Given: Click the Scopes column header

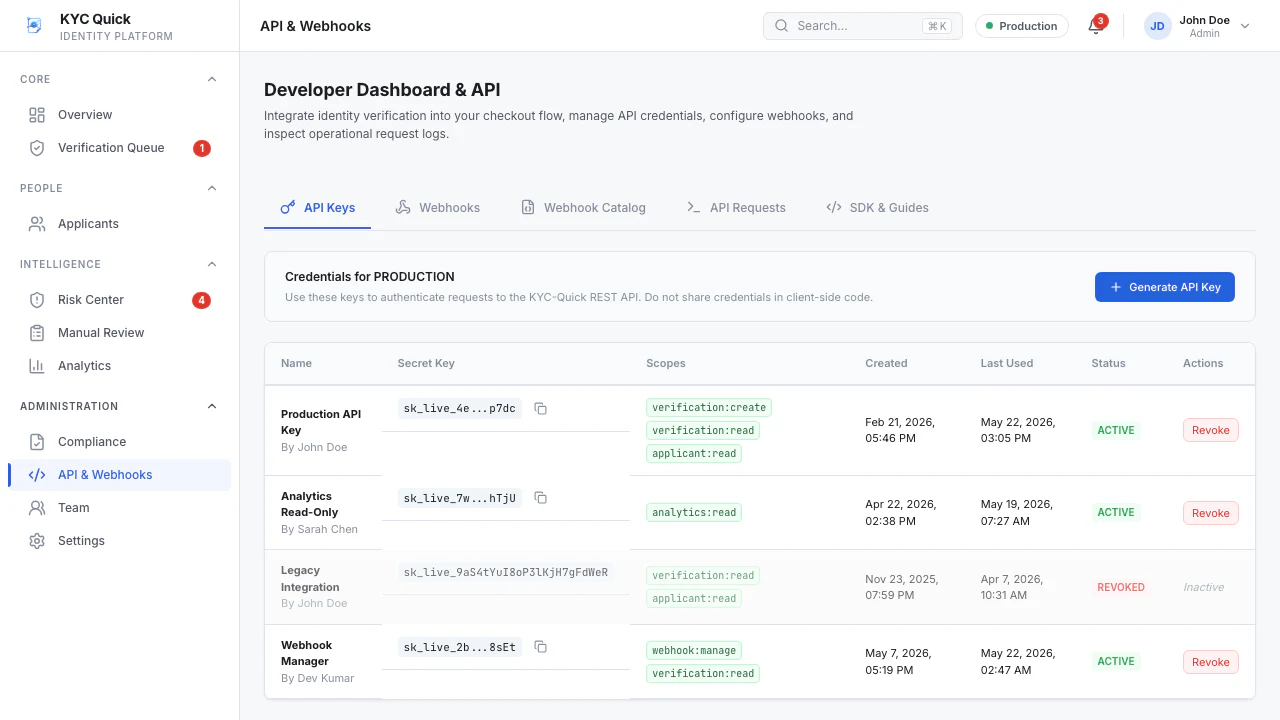Looking at the screenshot, I should pyautogui.click(x=666, y=364).
